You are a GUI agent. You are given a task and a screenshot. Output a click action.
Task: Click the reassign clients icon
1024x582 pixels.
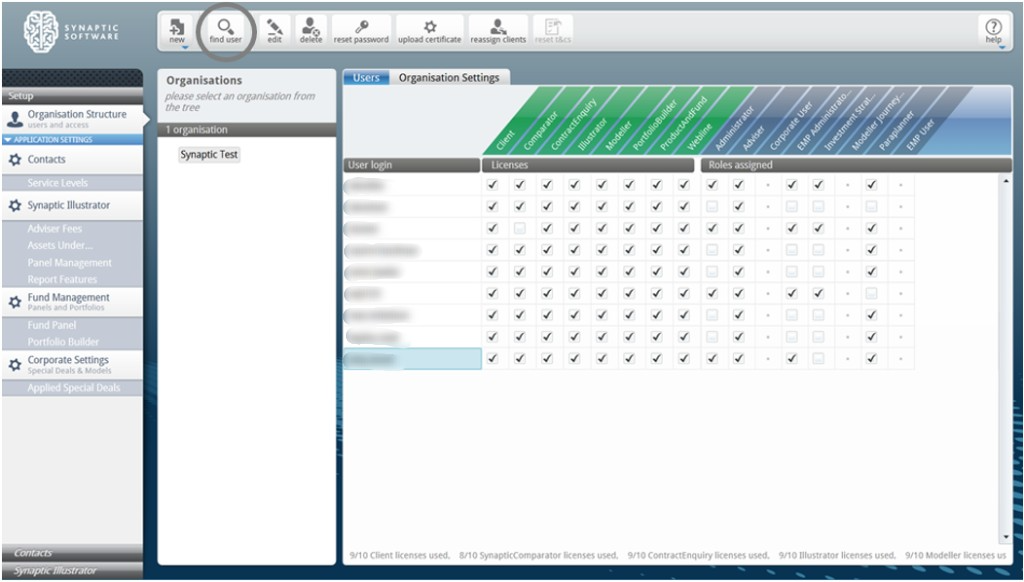click(498, 31)
